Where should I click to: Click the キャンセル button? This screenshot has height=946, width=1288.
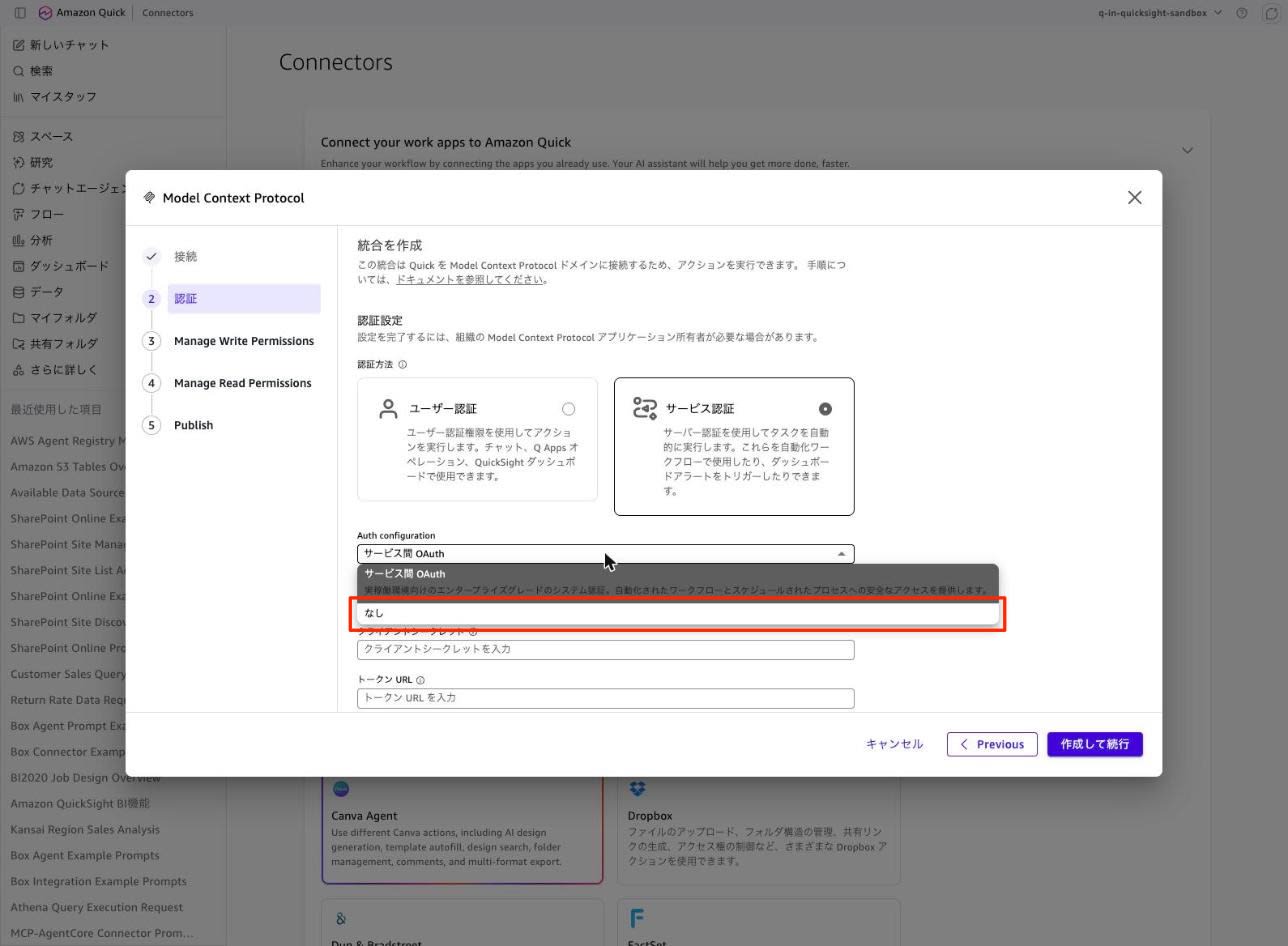click(894, 744)
